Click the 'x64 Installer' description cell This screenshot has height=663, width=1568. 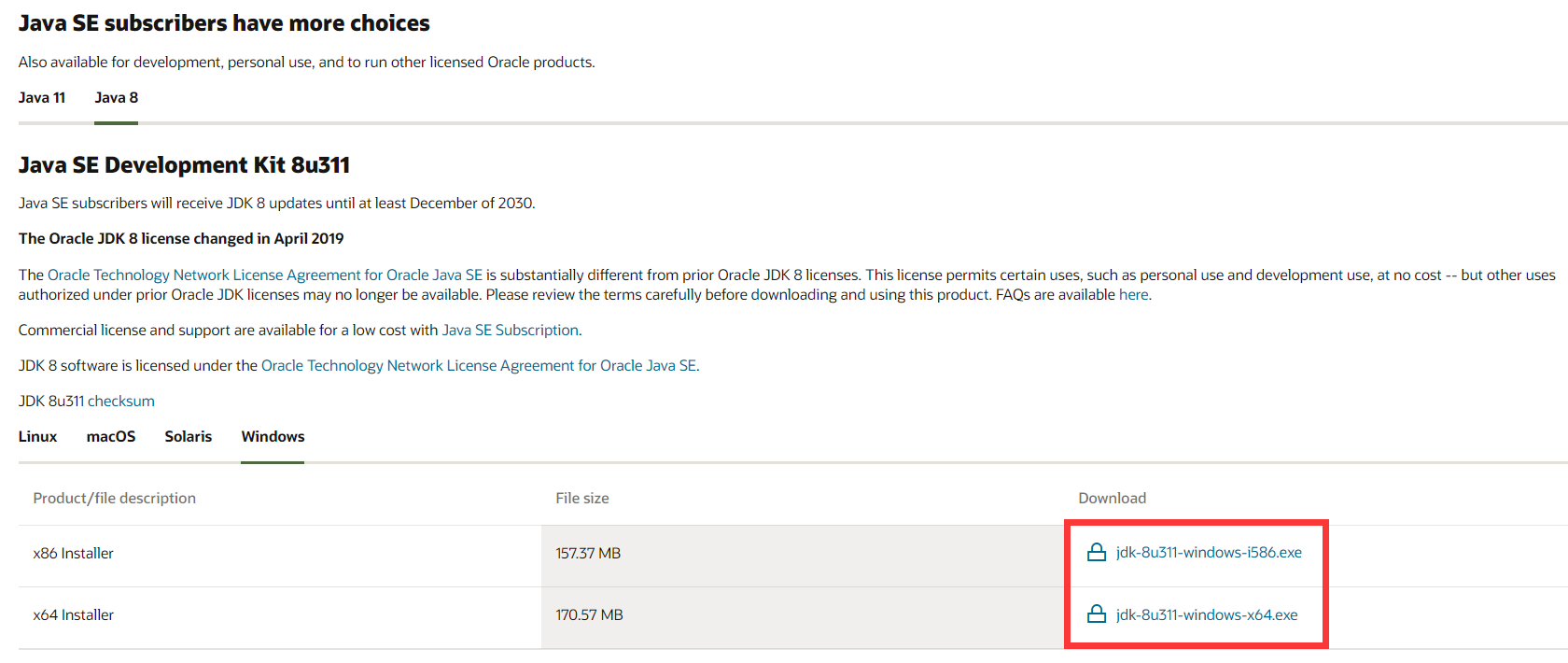[74, 615]
